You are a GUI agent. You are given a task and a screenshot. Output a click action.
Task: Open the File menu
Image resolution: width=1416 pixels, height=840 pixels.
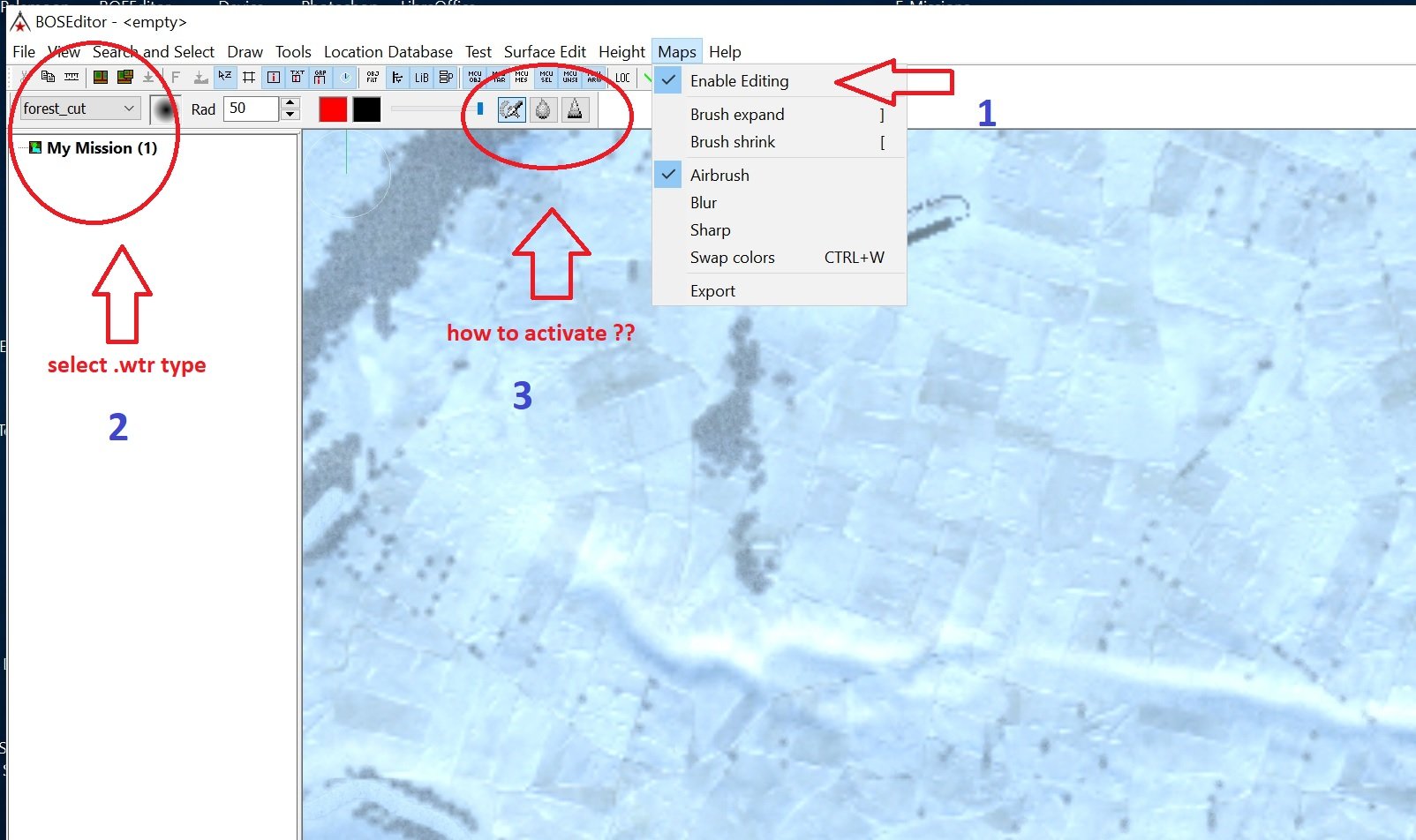click(x=24, y=52)
